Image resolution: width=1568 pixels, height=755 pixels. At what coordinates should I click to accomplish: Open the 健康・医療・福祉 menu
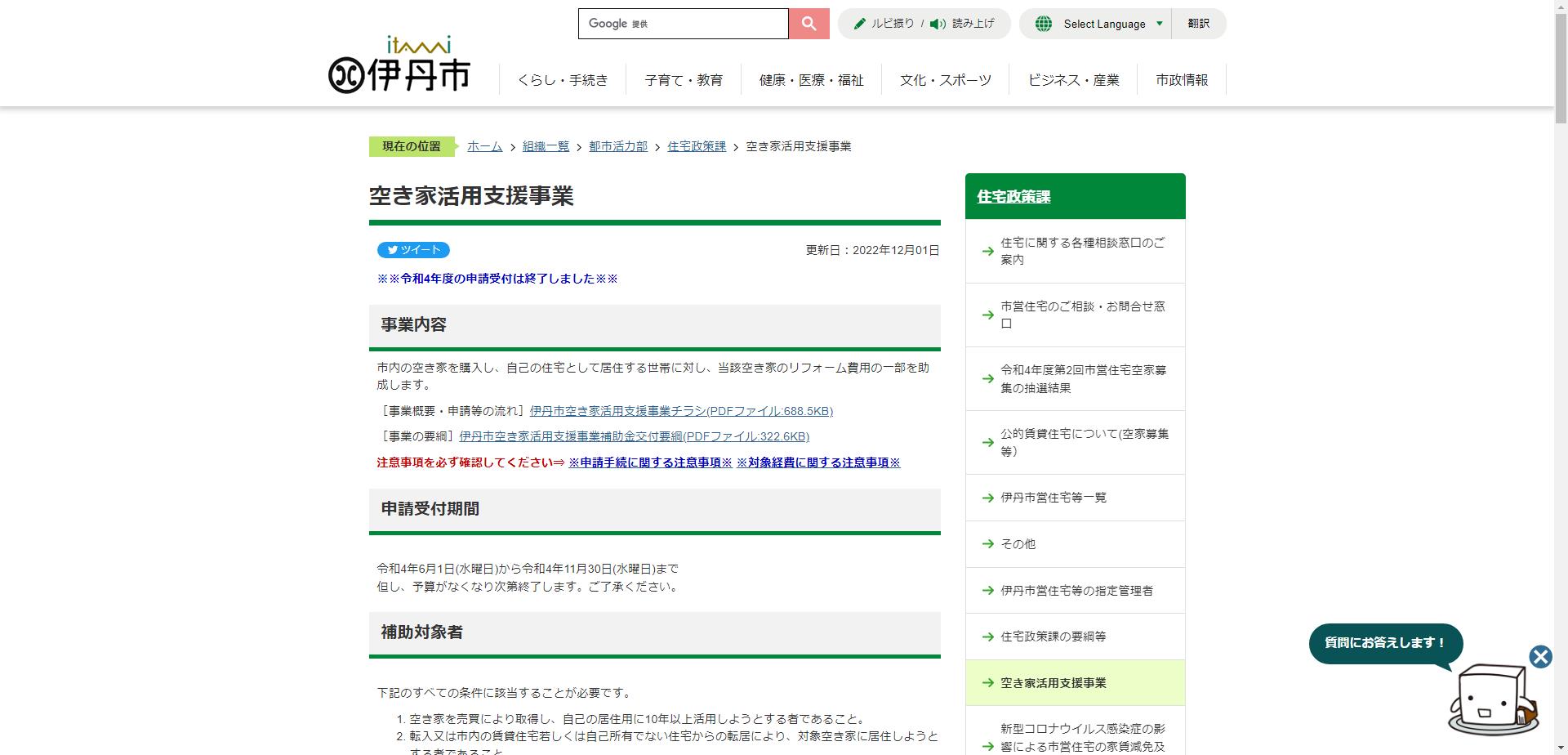click(811, 80)
